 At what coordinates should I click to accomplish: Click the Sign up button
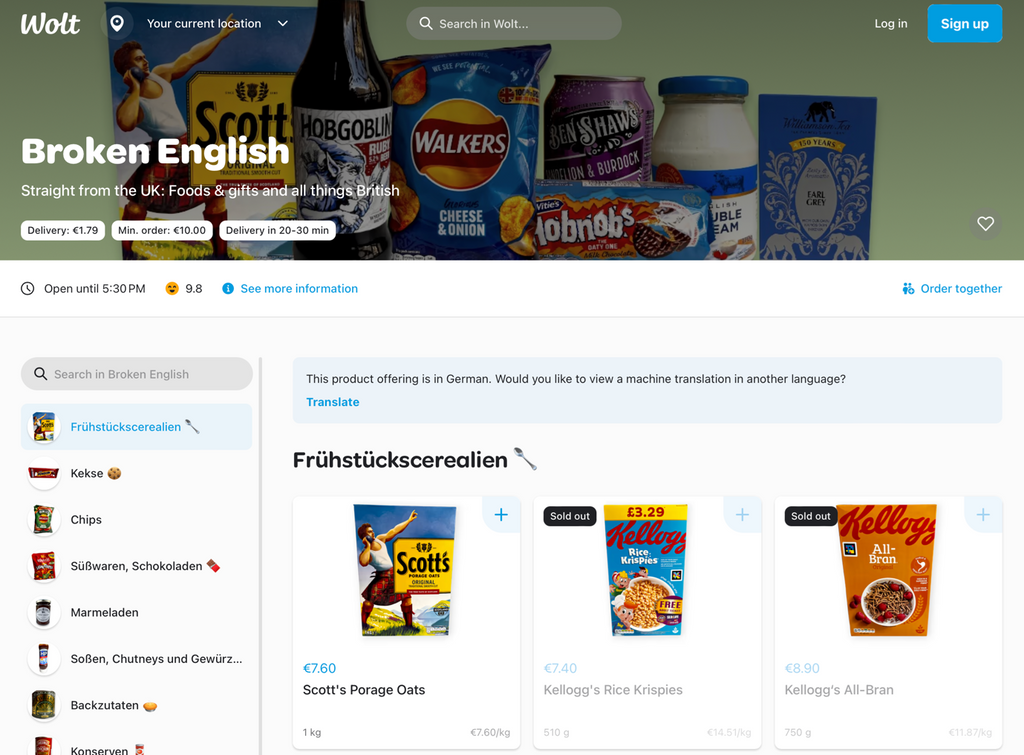pyautogui.click(x=964, y=24)
